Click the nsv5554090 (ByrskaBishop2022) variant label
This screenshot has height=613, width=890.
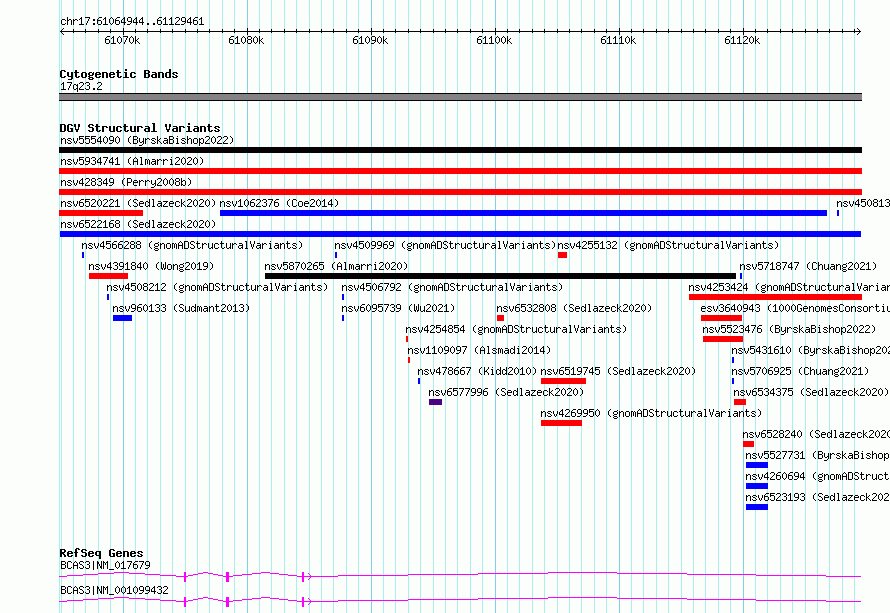147,140
